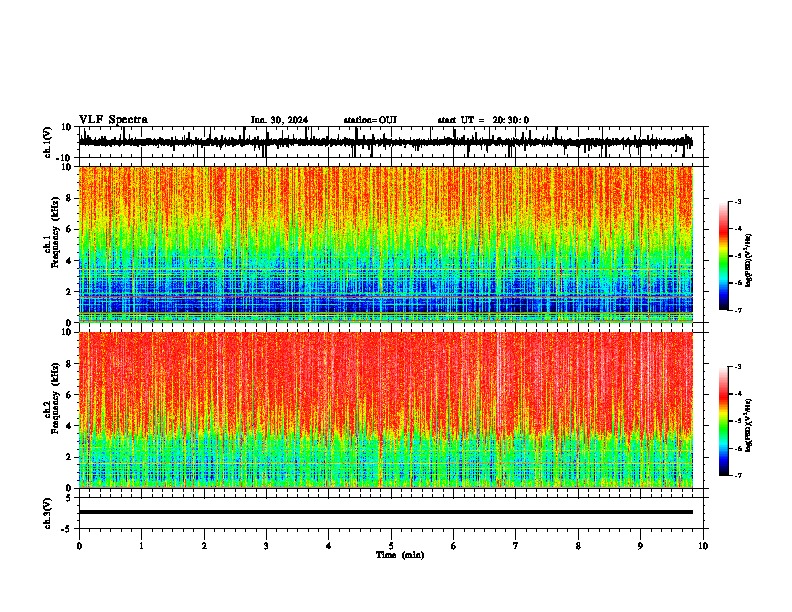The width and height of the screenshot is (792, 612).
Task: Select the date text "Jan. 30, 2024"
Action: coord(279,120)
